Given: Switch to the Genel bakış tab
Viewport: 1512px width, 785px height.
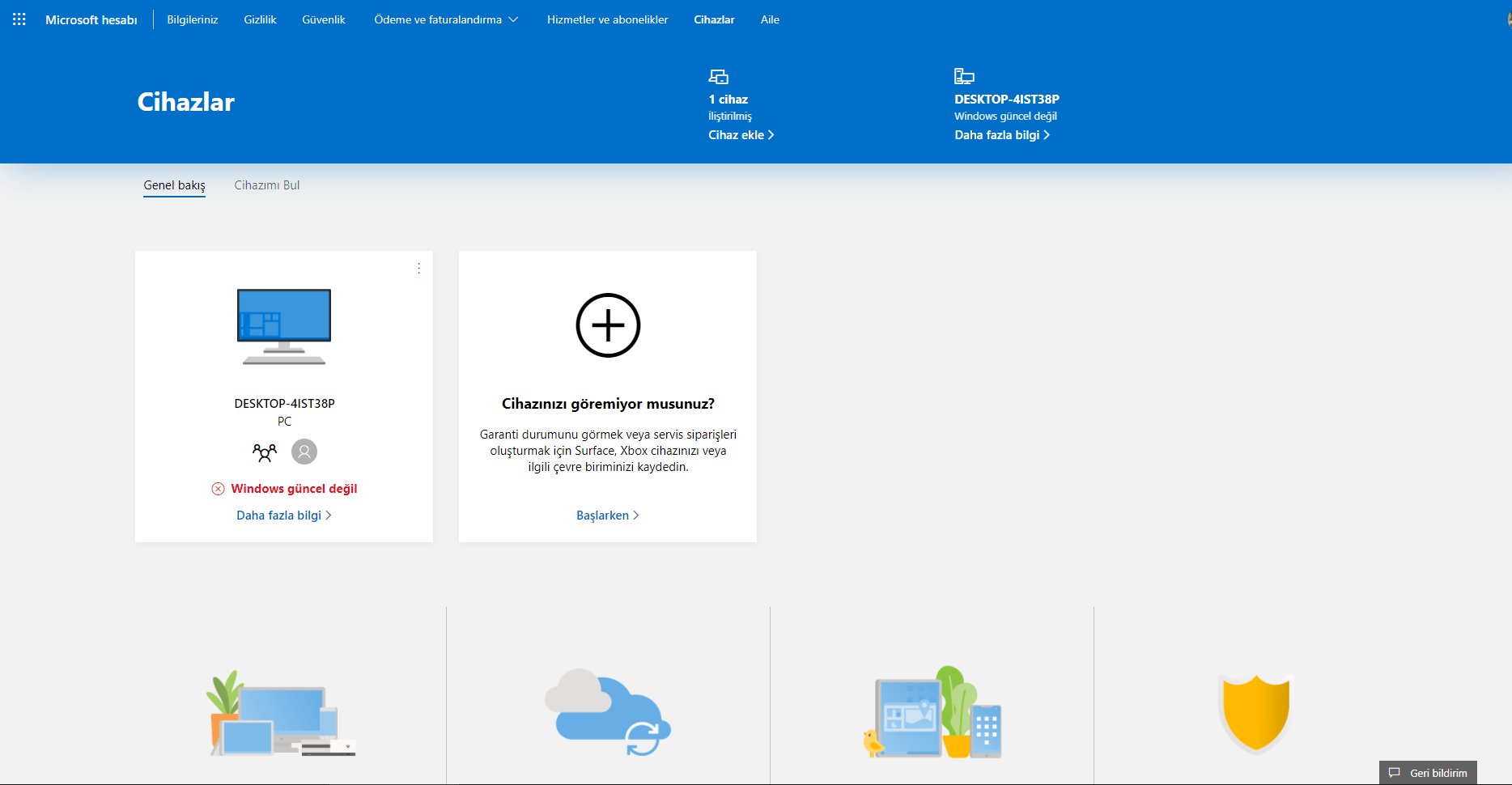Looking at the screenshot, I should [x=174, y=185].
